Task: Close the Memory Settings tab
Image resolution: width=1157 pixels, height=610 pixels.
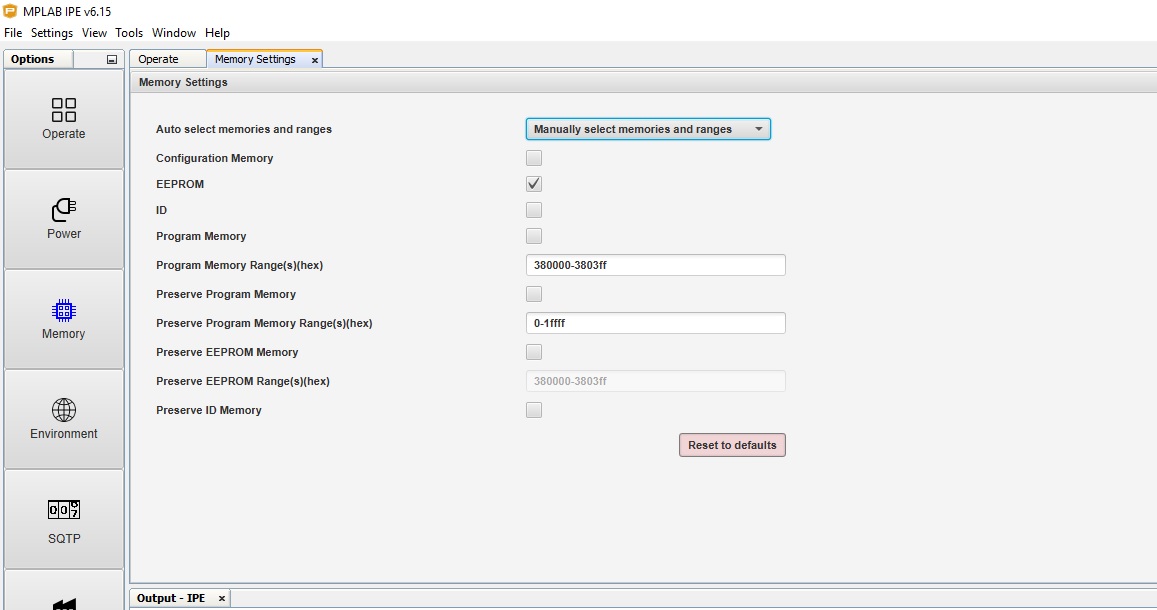Action: [x=315, y=59]
